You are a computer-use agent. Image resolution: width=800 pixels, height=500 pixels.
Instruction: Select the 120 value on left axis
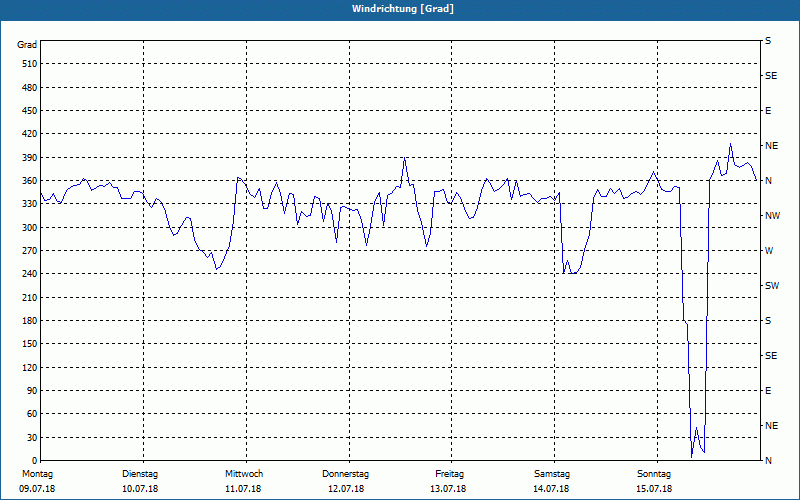click(x=30, y=367)
